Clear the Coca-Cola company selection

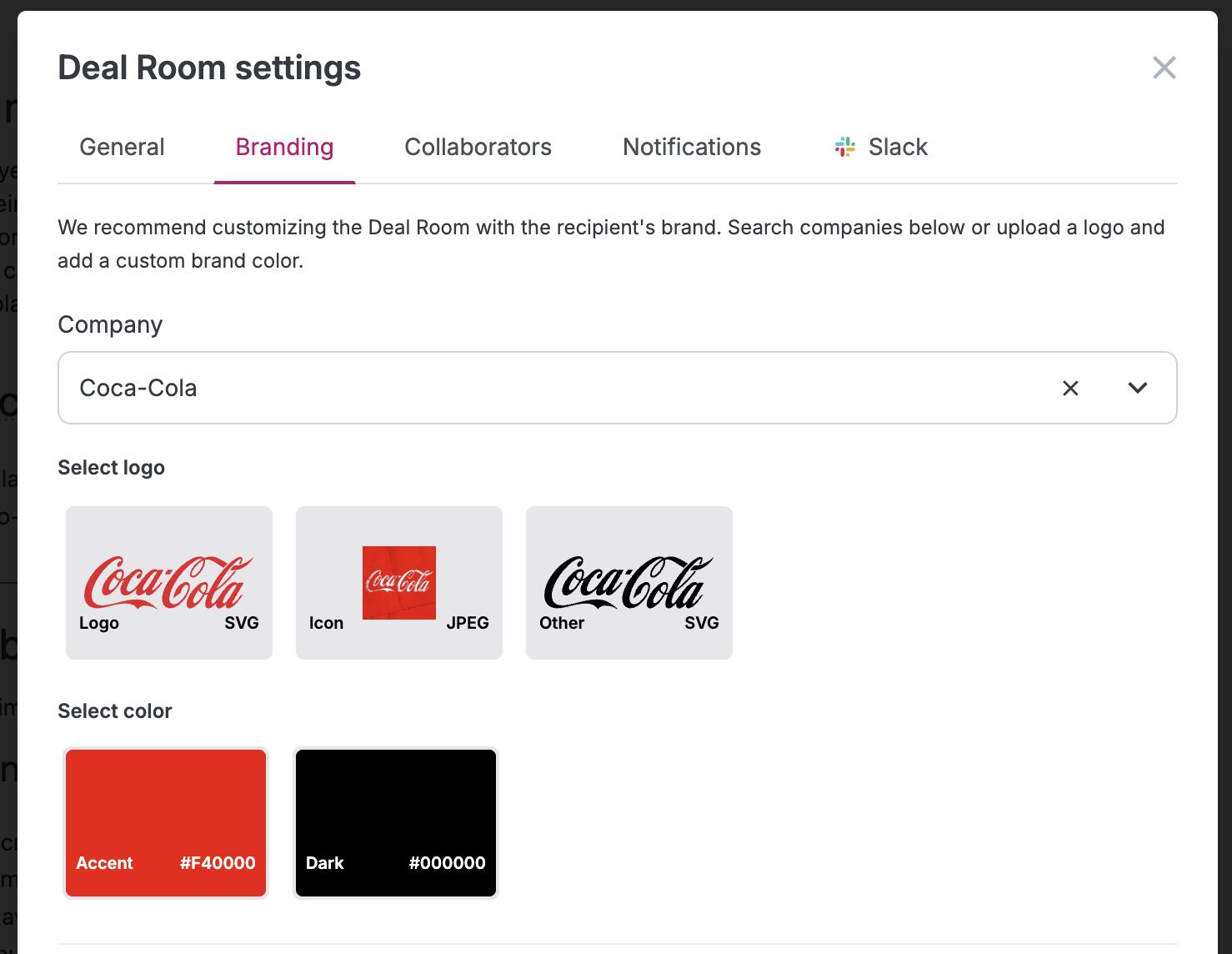coord(1070,388)
